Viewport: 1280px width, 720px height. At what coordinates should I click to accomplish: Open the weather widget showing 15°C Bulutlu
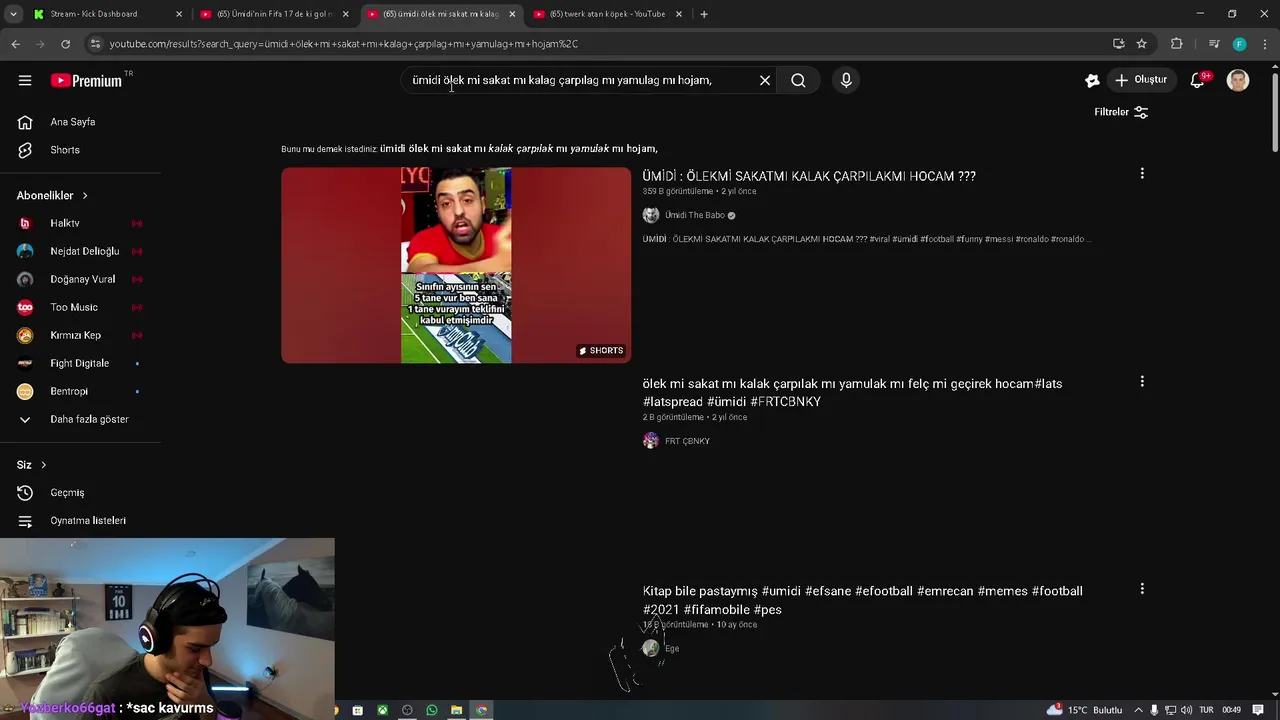(1085, 710)
